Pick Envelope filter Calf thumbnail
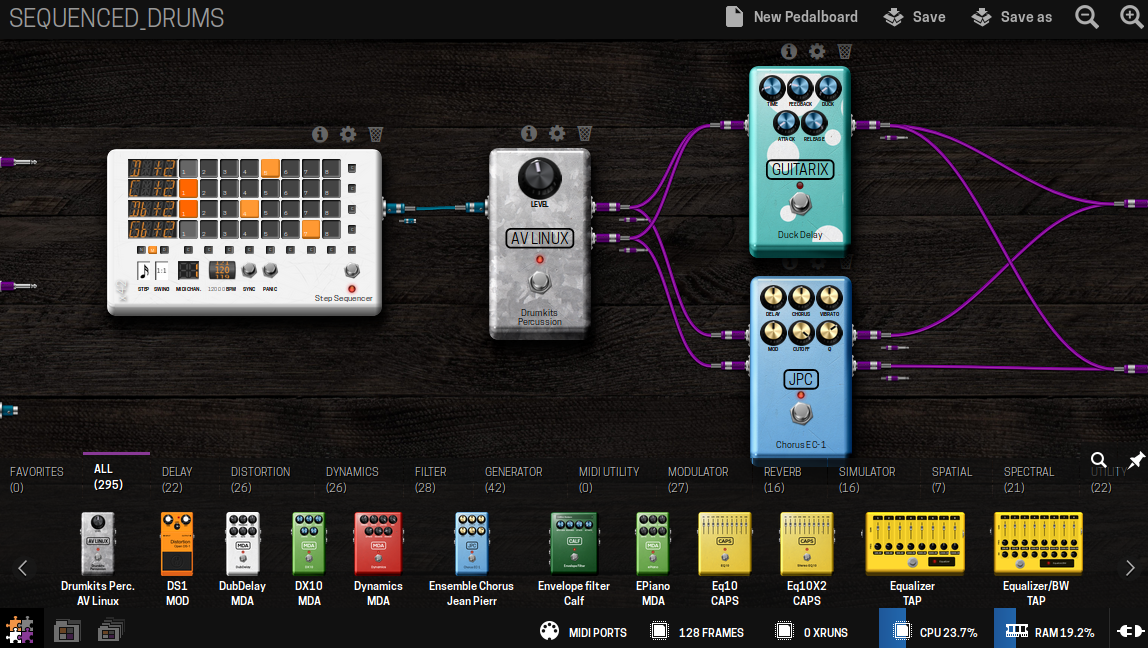Screen dimensions: 1148x648 click(x=574, y=543)
